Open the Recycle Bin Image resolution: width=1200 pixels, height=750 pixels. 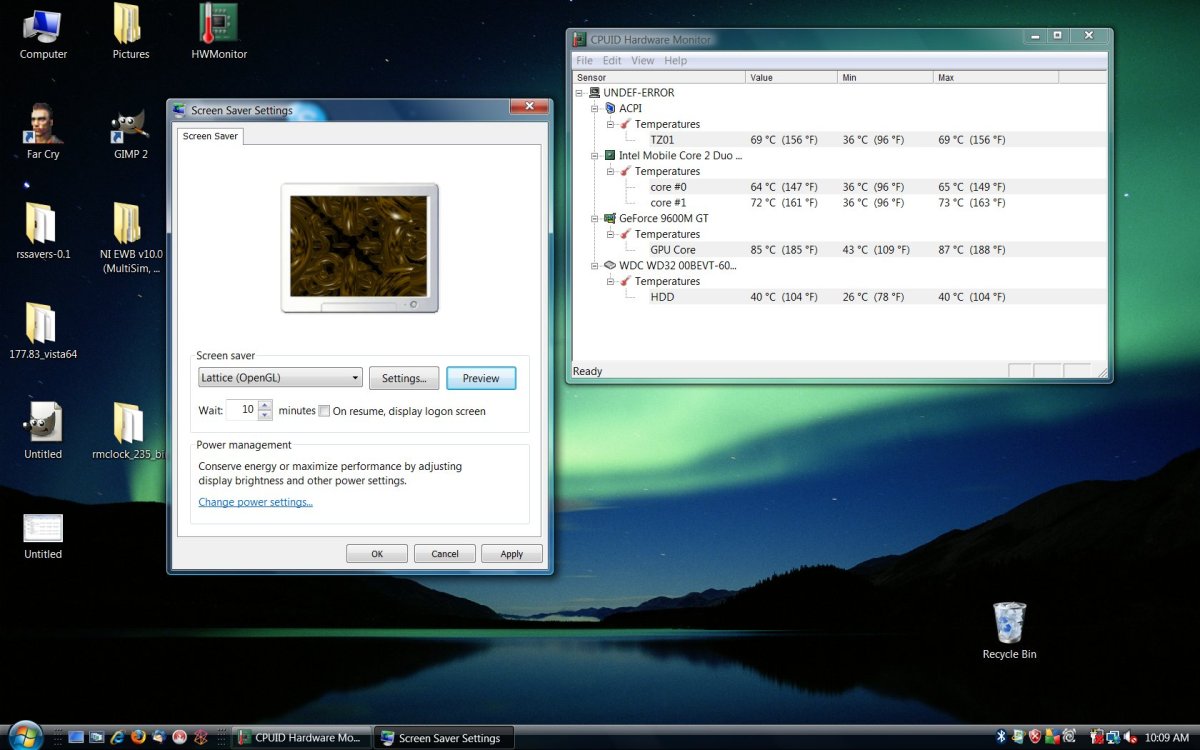click(x=1009, y=623)
